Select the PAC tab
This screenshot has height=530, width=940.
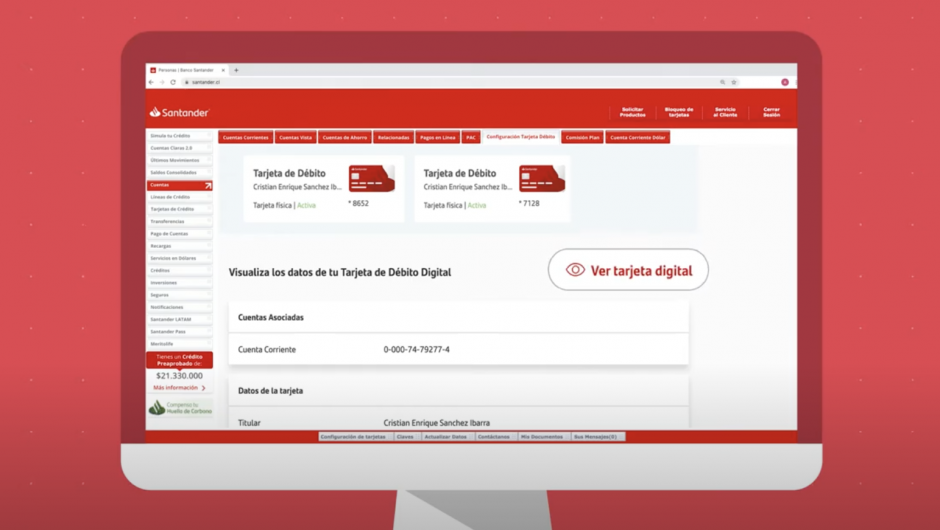pos(471,137)
